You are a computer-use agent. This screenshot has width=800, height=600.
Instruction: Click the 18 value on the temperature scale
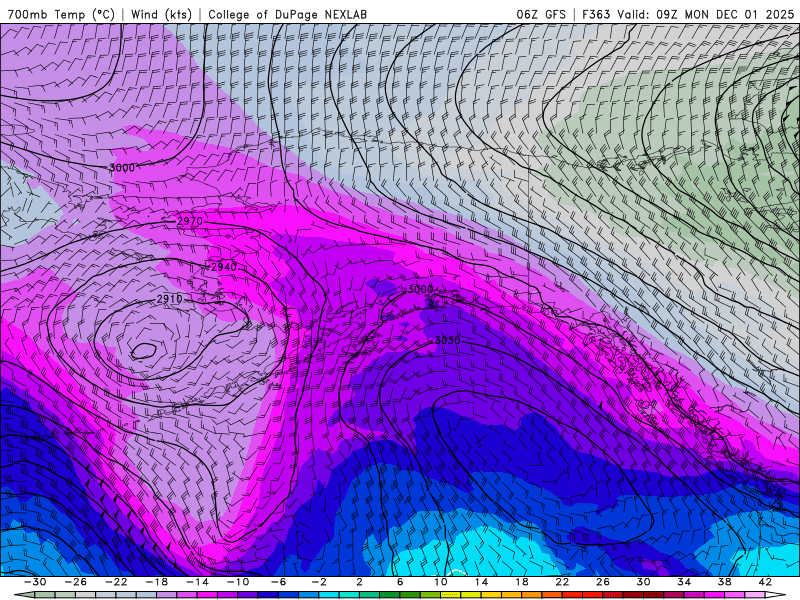[x=521, y=582]
